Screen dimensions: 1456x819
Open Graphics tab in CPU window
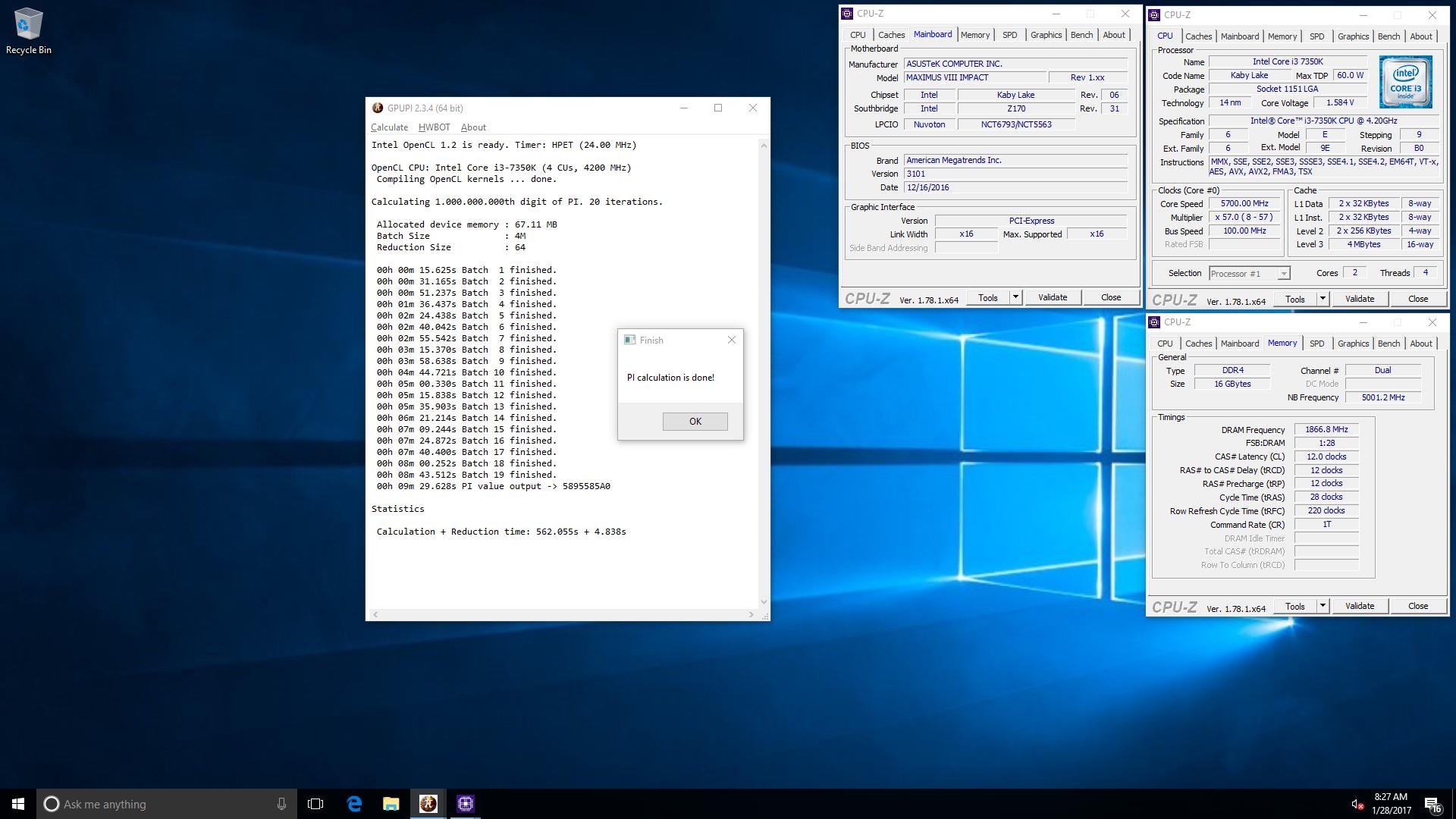click(x=1353, y=36)
